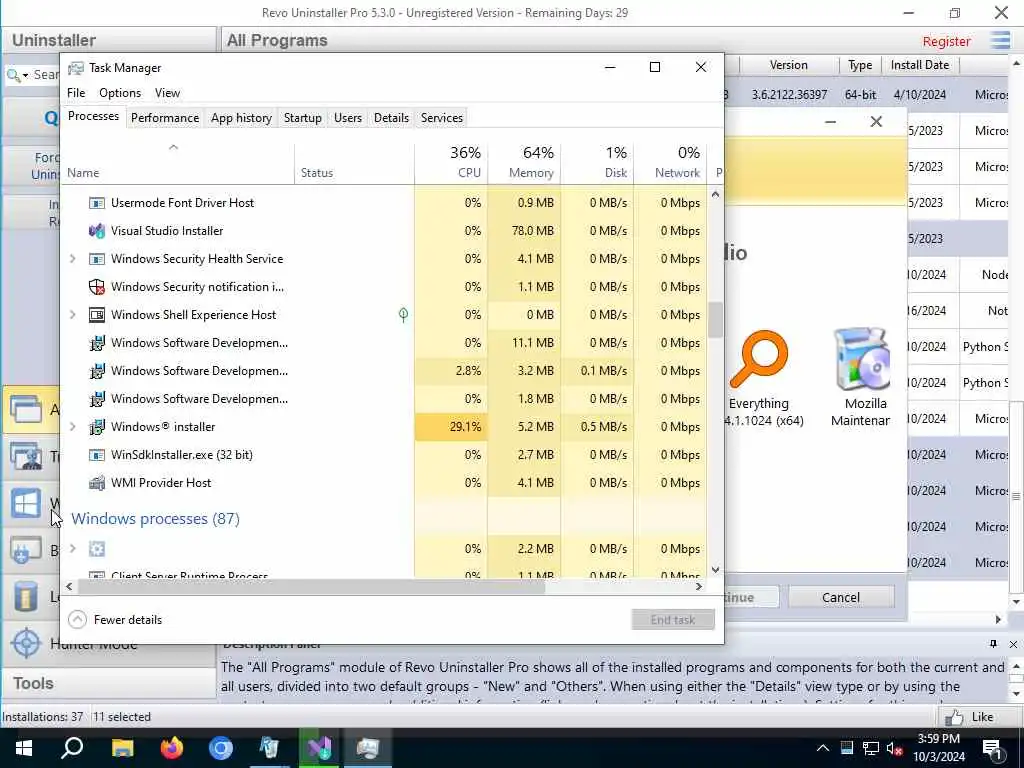Screen dimensions: 1024x768
Task: Switch to the Performance tab
Action: click(x=165, y=118)
